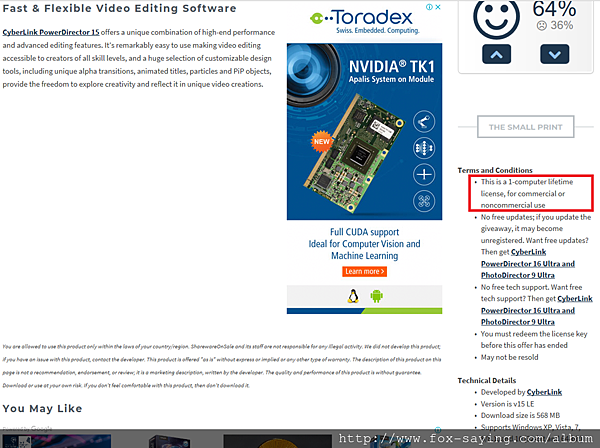600x448 pixels.
Task: Click 'NVIDIA TK1' ad headline
Action: (x=391, y=67)
